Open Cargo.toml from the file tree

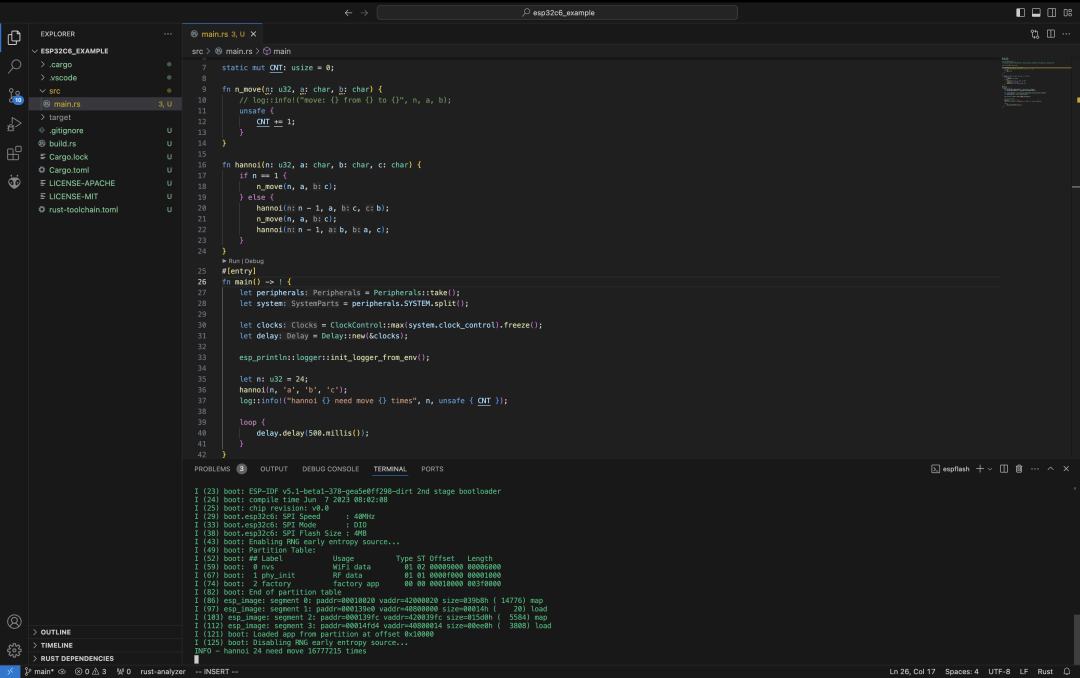69,170
